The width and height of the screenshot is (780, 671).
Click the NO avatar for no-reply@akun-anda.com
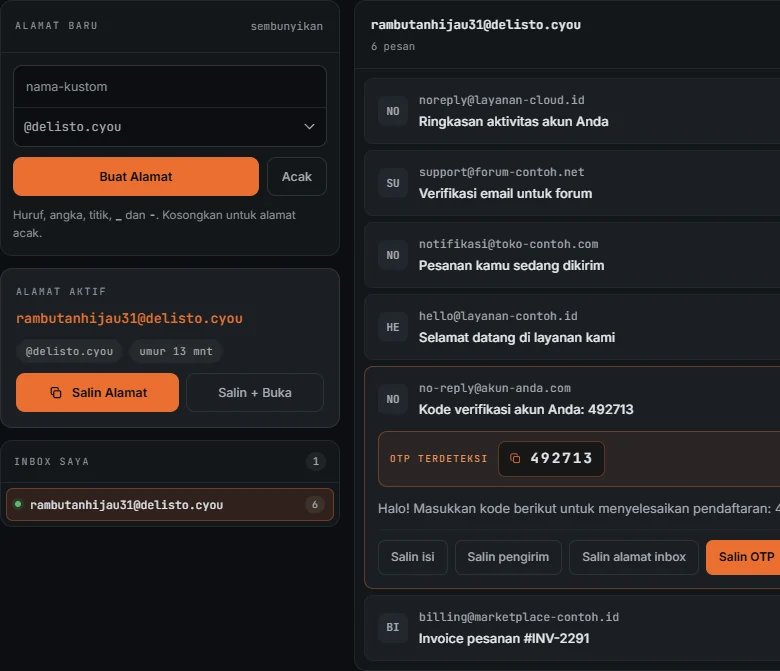(393, 399)
